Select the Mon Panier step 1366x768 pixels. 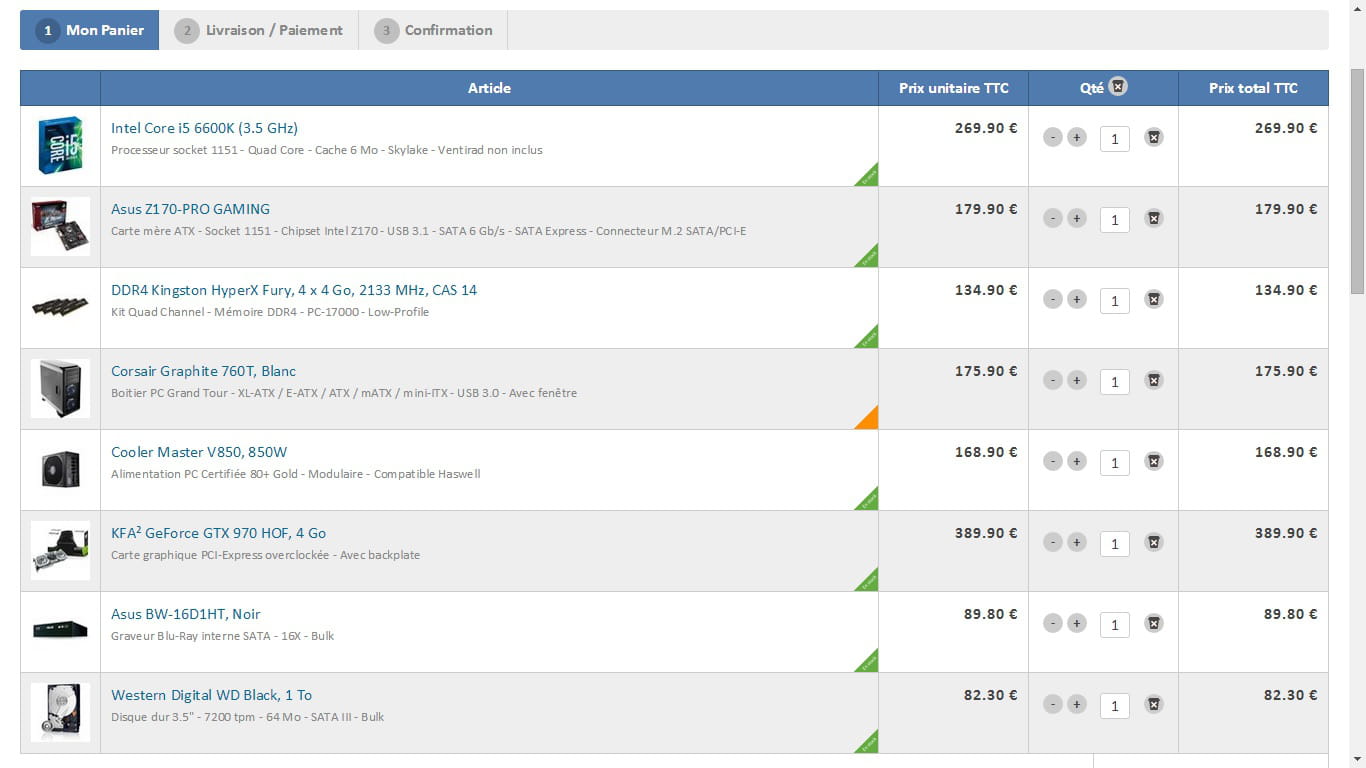(90, 30)
